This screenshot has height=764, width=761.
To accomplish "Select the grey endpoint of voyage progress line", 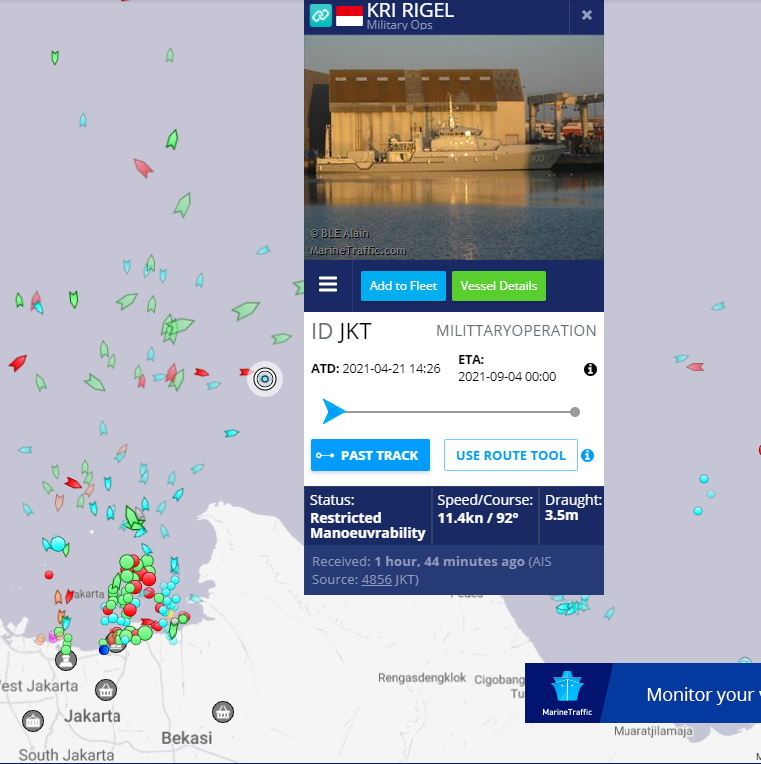I will (575, 412).
